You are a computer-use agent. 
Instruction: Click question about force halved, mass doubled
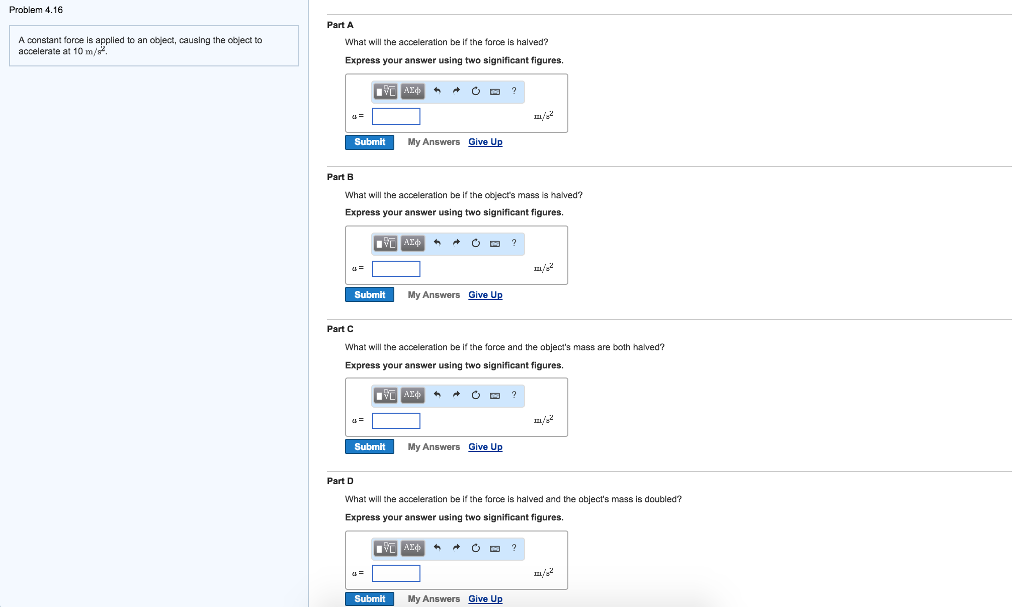[513, 499]
